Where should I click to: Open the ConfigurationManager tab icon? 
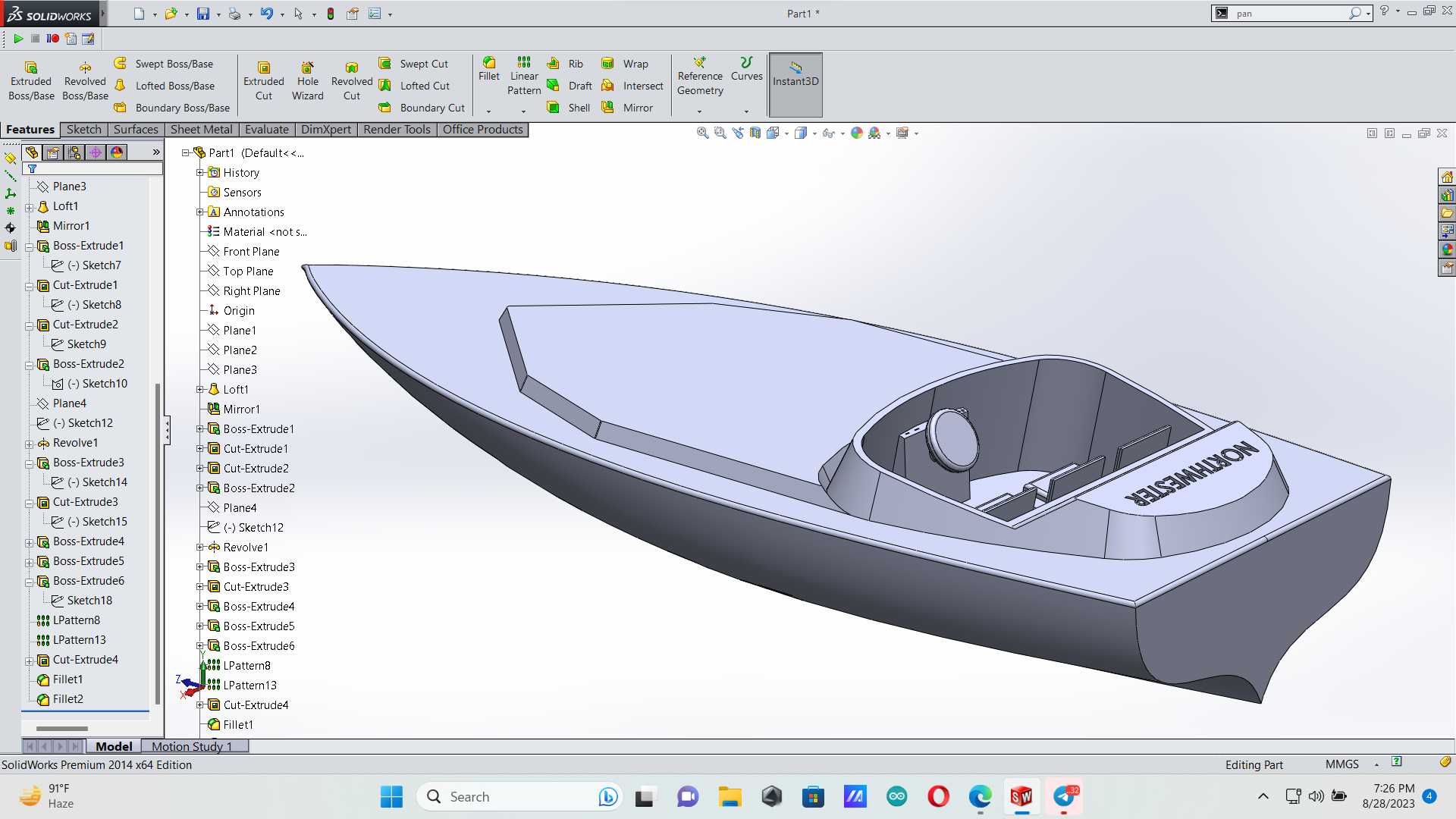tap(74, 152)
